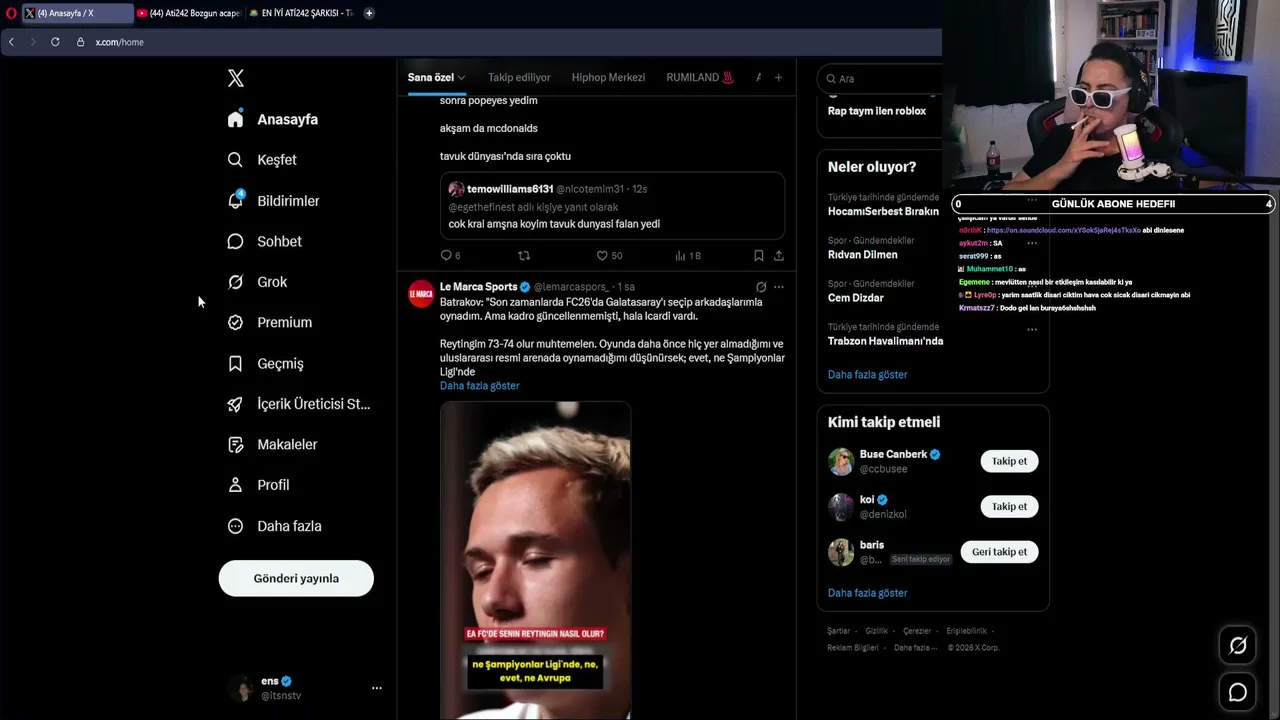Open Le Marca Sports profile avatar
This screenshot has height=720, width=1280.
click(421, 293)
